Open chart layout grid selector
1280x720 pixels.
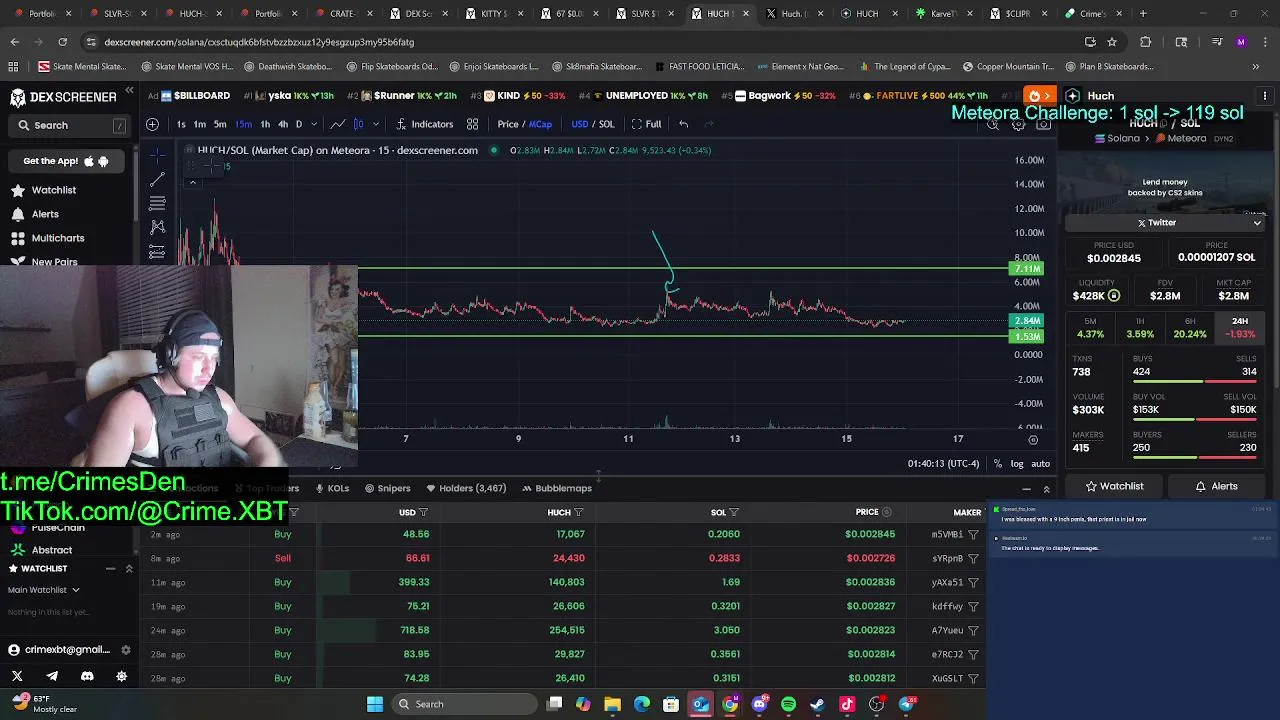pos(472,124)
